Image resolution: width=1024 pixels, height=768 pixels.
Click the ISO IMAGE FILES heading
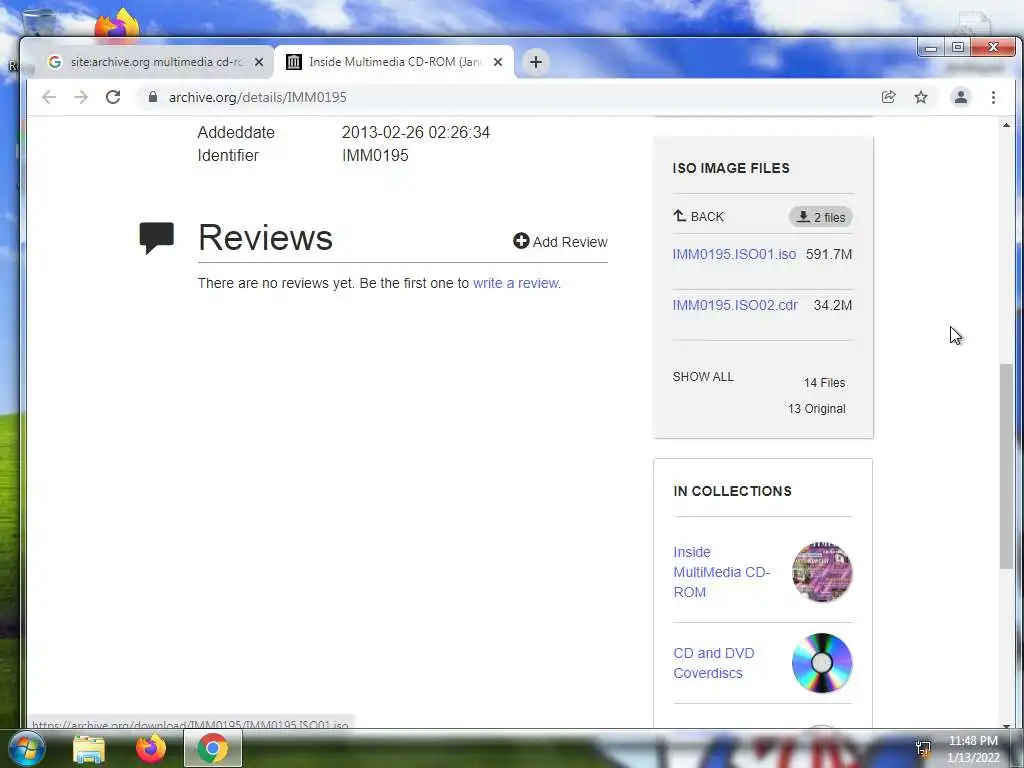731,168
